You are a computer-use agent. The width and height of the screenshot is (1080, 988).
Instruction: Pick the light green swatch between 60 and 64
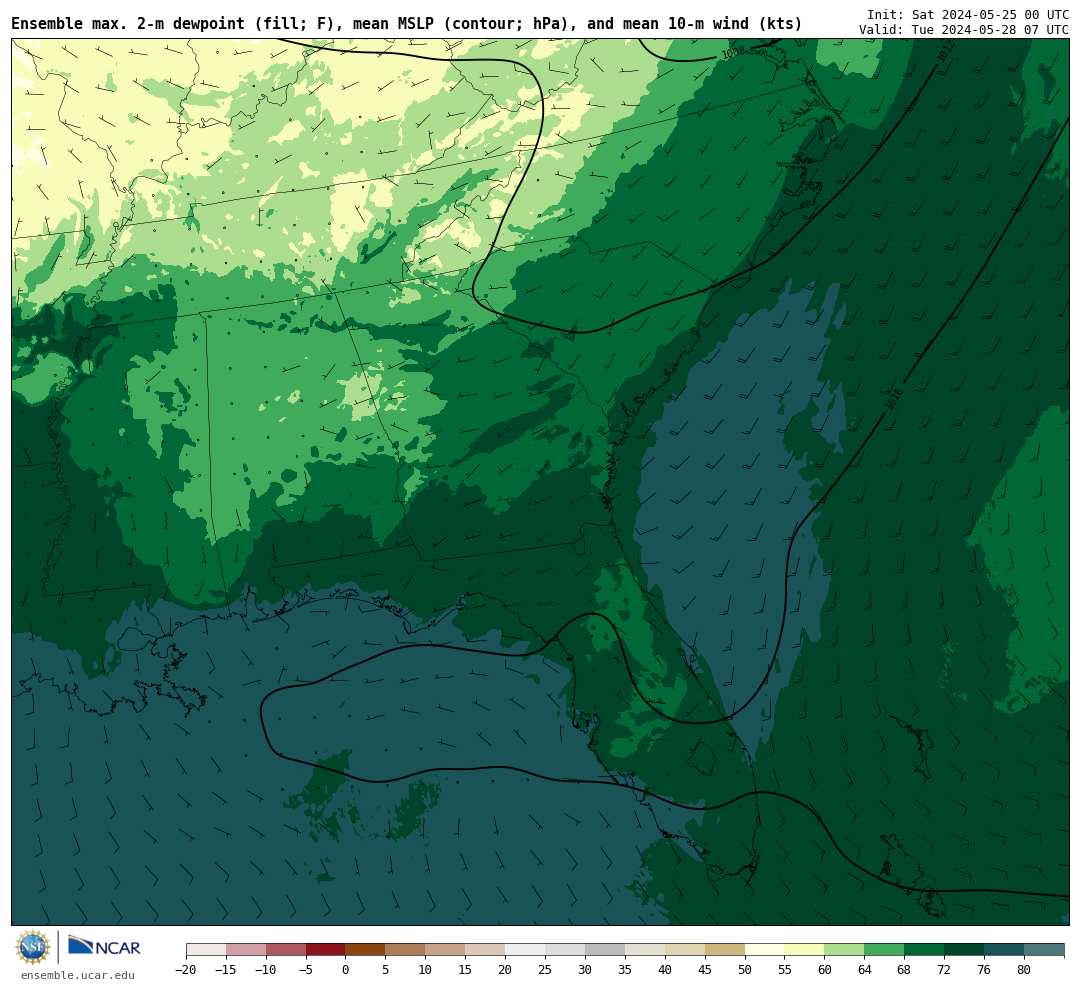pyautogui.click(x=845, y=950)
